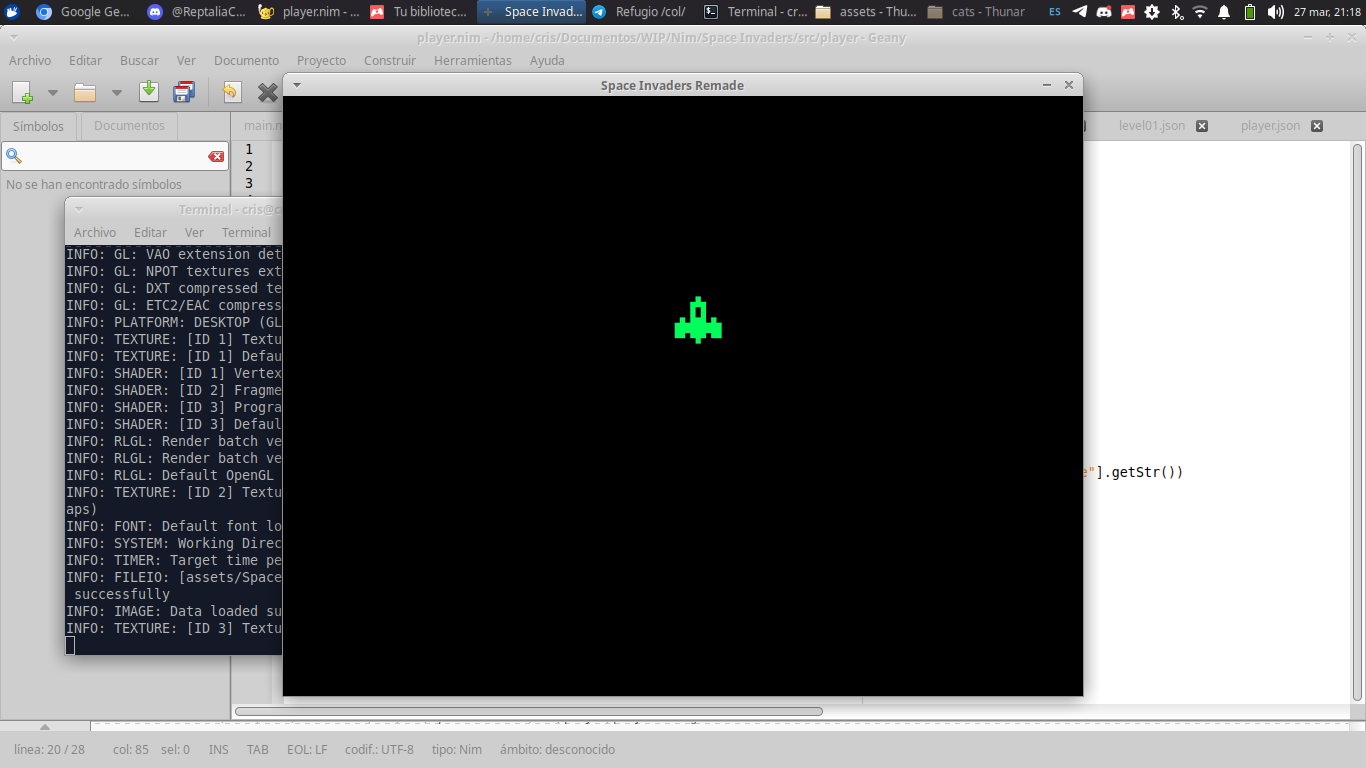1366x768 pixels.
Task: Close the player.json tab
Action: pos(1317,126)
